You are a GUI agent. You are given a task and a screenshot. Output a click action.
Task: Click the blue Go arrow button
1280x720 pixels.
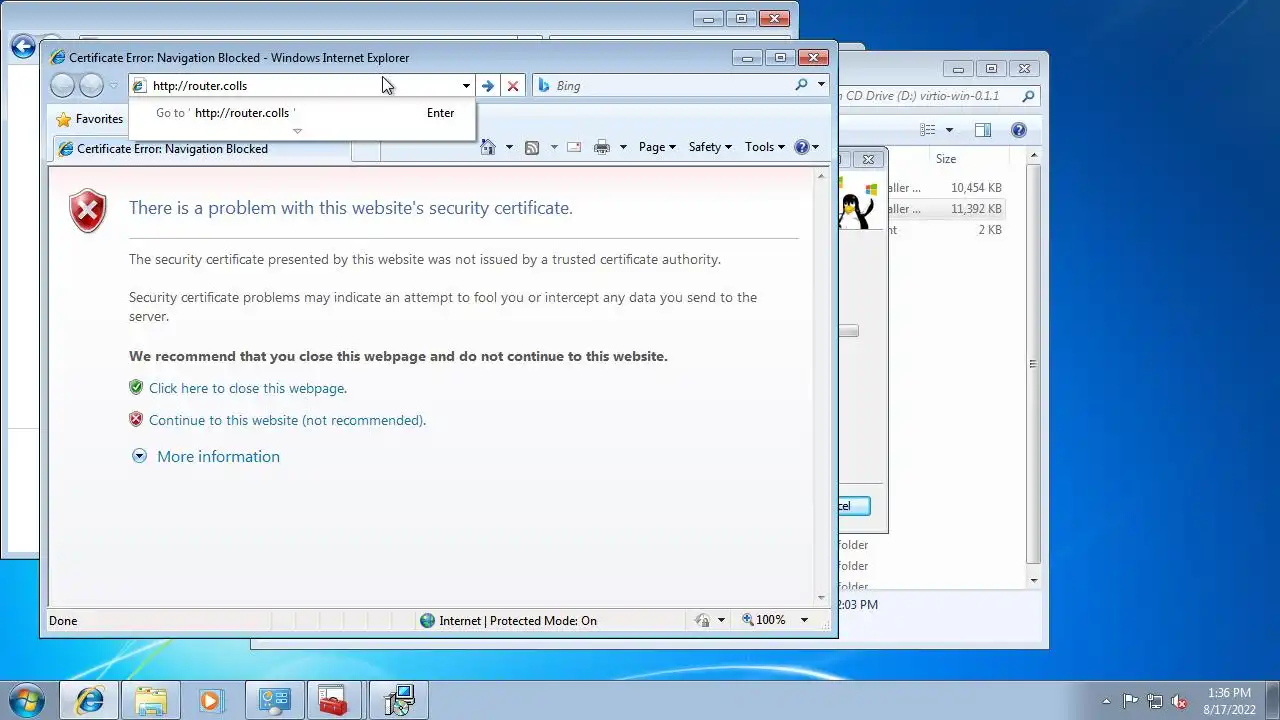(488, 86)
